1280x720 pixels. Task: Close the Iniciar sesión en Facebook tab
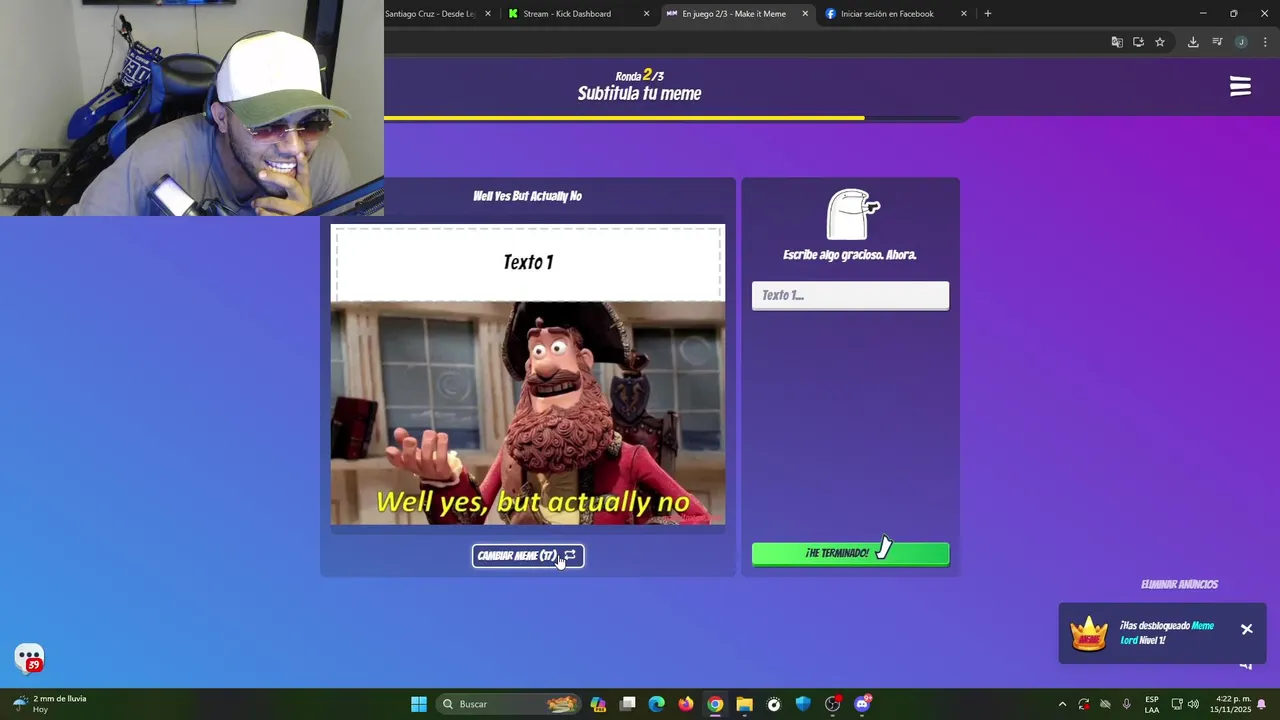964,14
